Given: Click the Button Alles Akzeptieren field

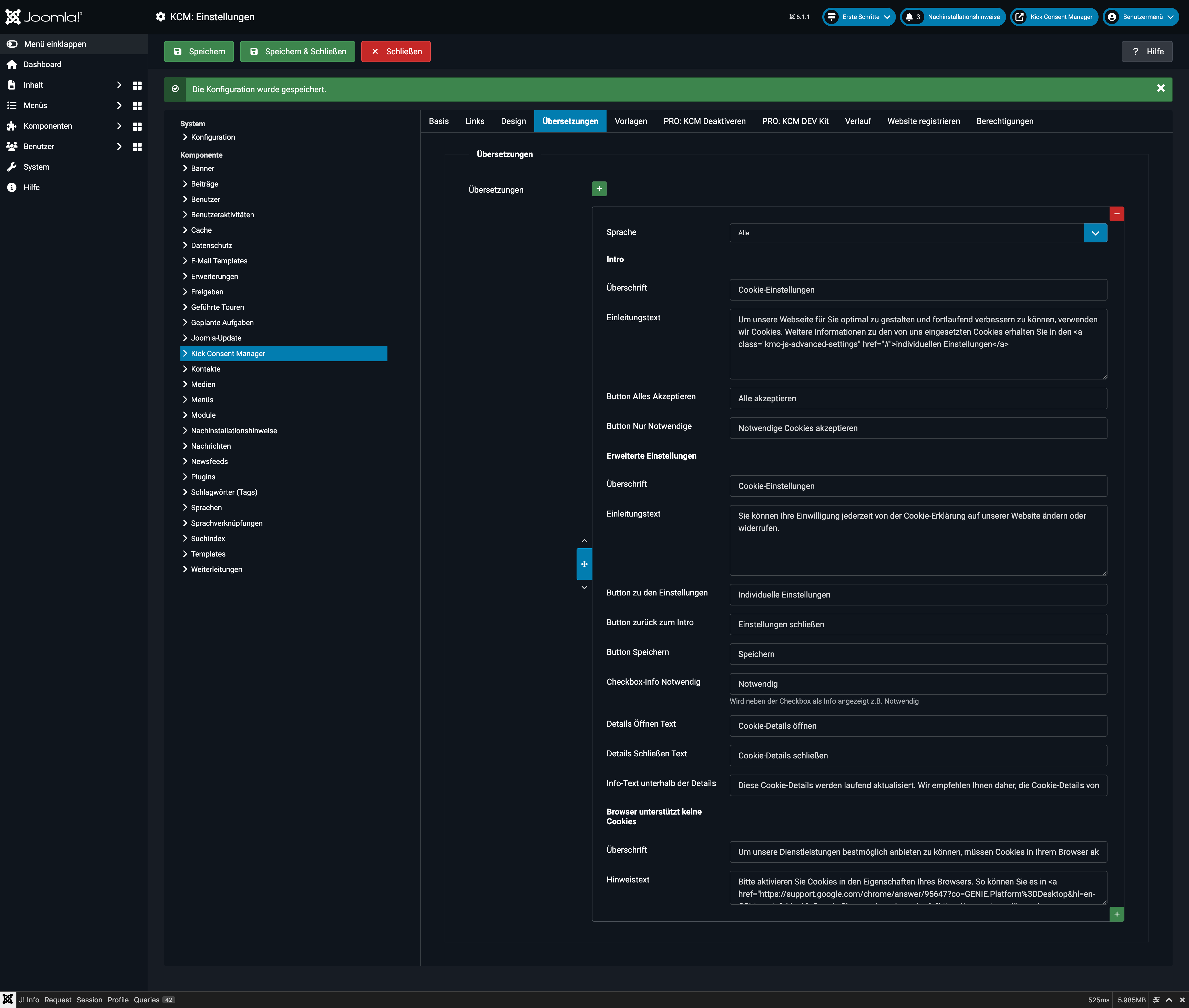Looking at the screenshot, I should [918, 398].
